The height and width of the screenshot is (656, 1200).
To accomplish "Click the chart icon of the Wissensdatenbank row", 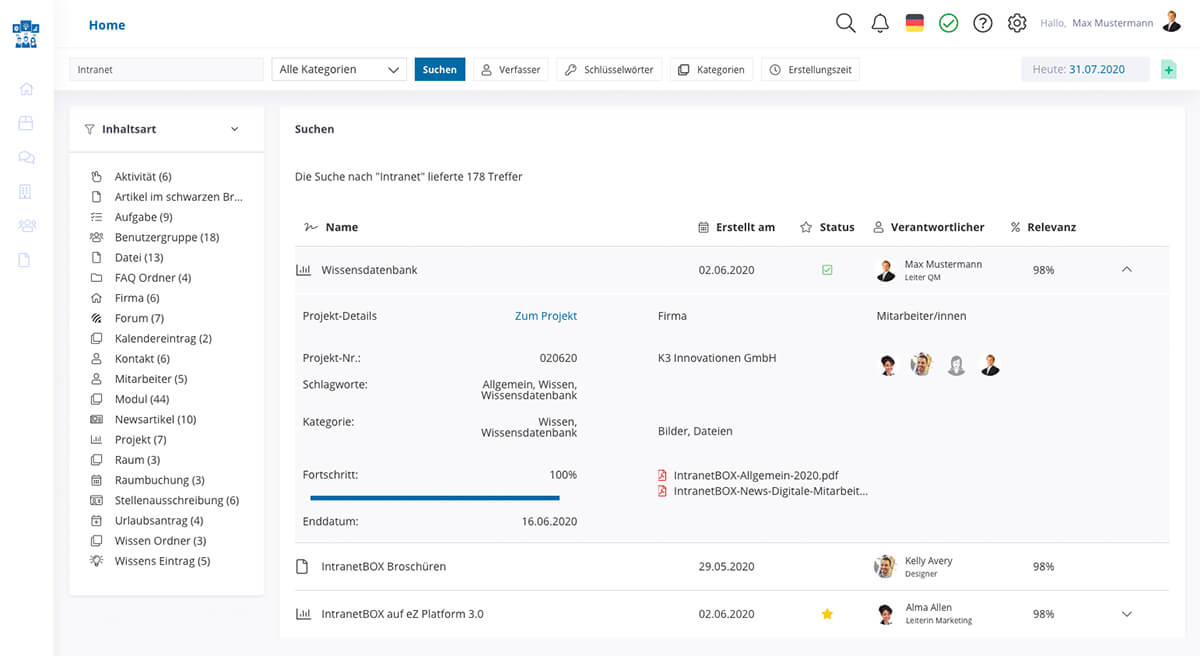I will pos(303,270).
